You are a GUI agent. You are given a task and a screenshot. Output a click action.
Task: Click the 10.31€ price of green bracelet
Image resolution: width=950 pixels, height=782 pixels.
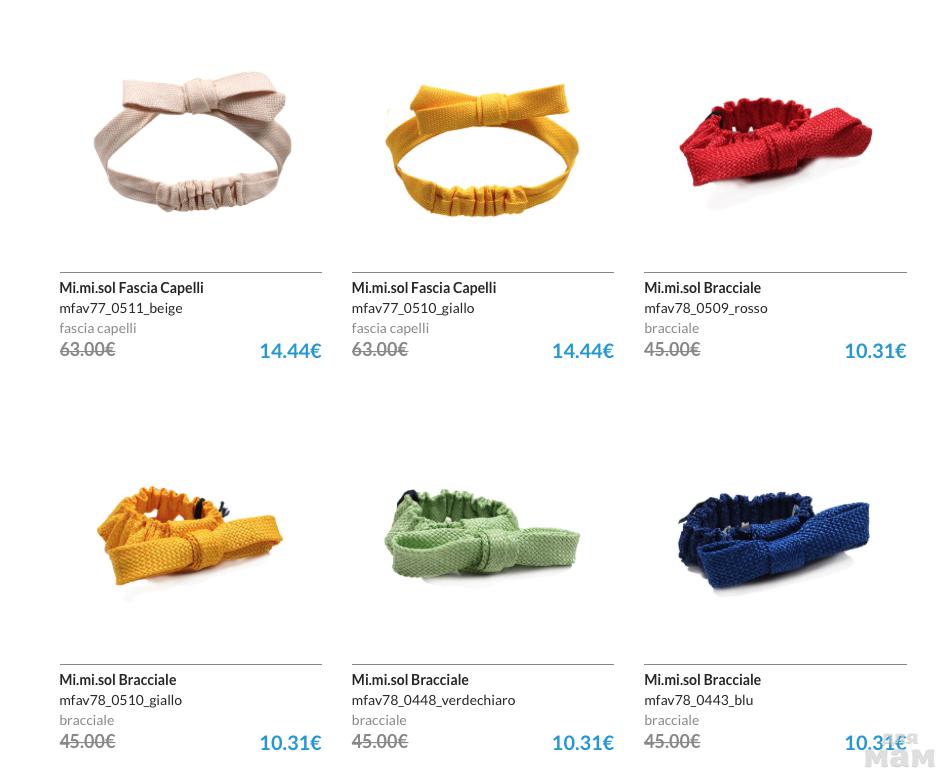coord(583,743)
